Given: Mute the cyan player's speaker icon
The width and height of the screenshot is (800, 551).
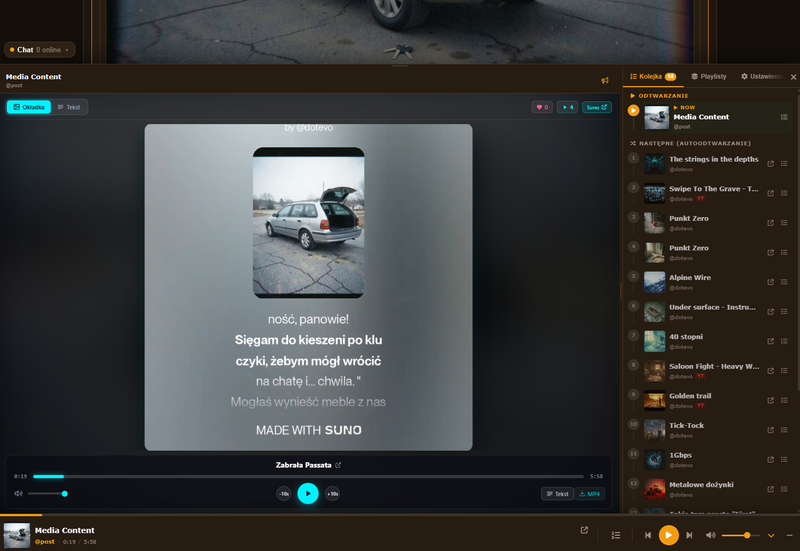Looking at the screenshot, I should [x=18, y=493].
